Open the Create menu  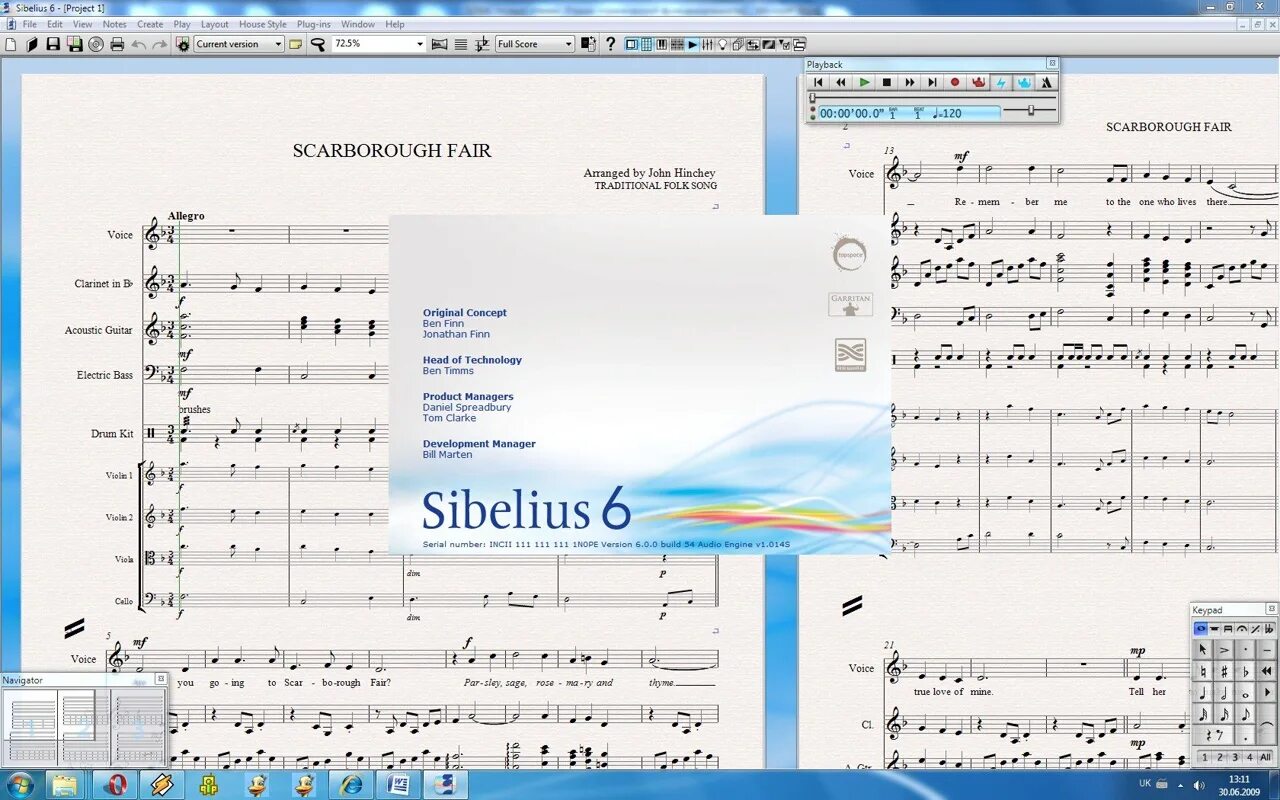tap(150, 24)
